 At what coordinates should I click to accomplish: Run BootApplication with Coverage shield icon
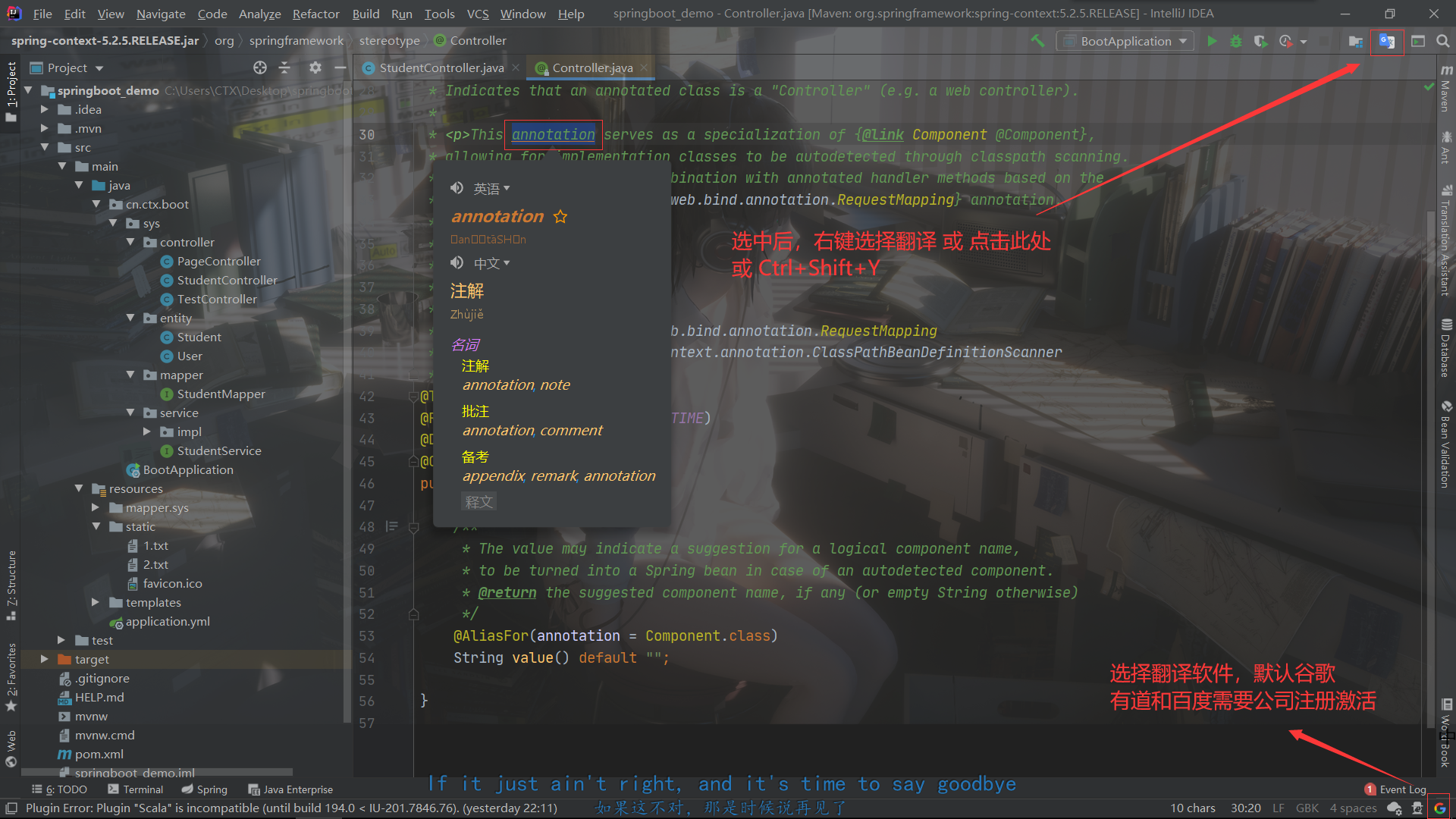1260,41
